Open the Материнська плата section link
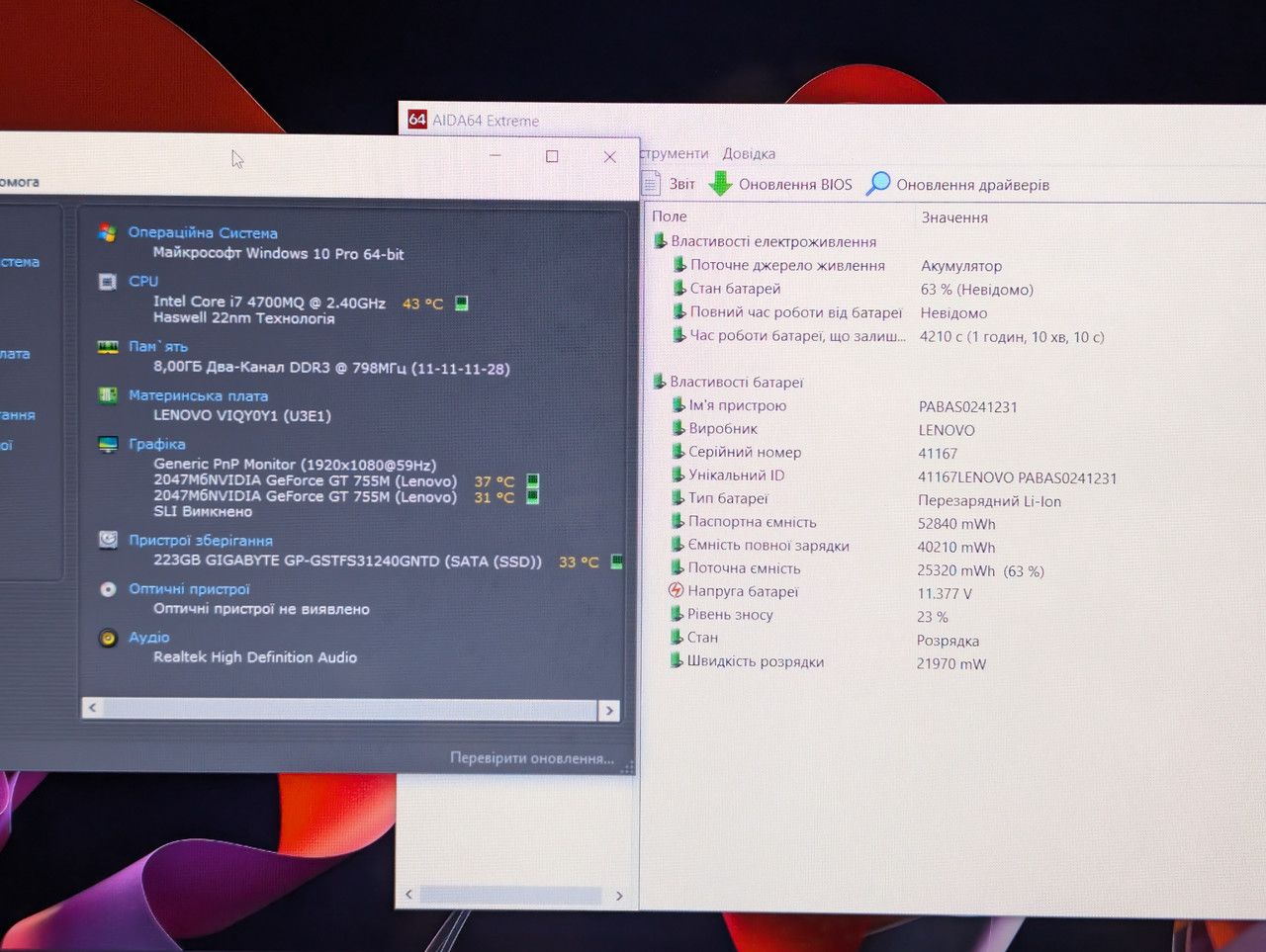This screenshot has height=952, width=1266. tap(198, 395)
